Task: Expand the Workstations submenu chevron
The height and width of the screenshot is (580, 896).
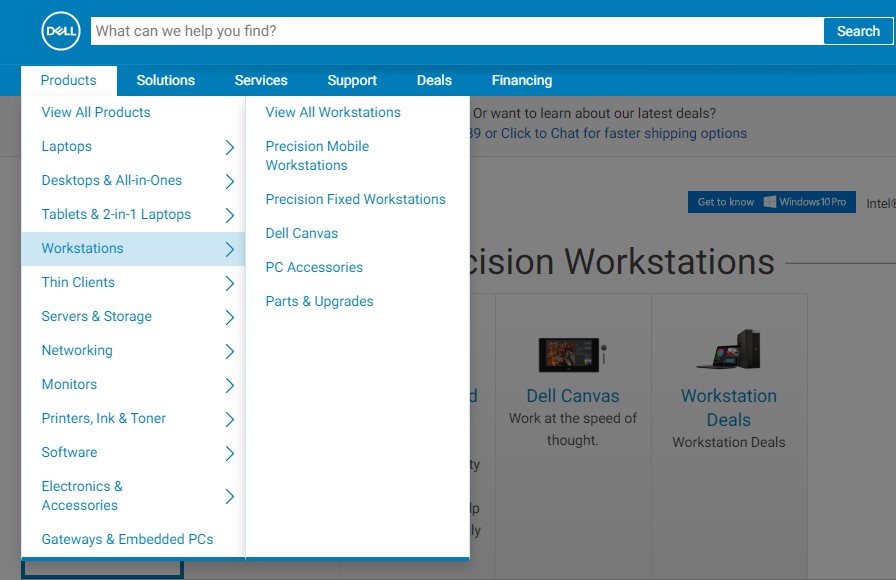Action: pyautogui.click(x=230, y=249)
